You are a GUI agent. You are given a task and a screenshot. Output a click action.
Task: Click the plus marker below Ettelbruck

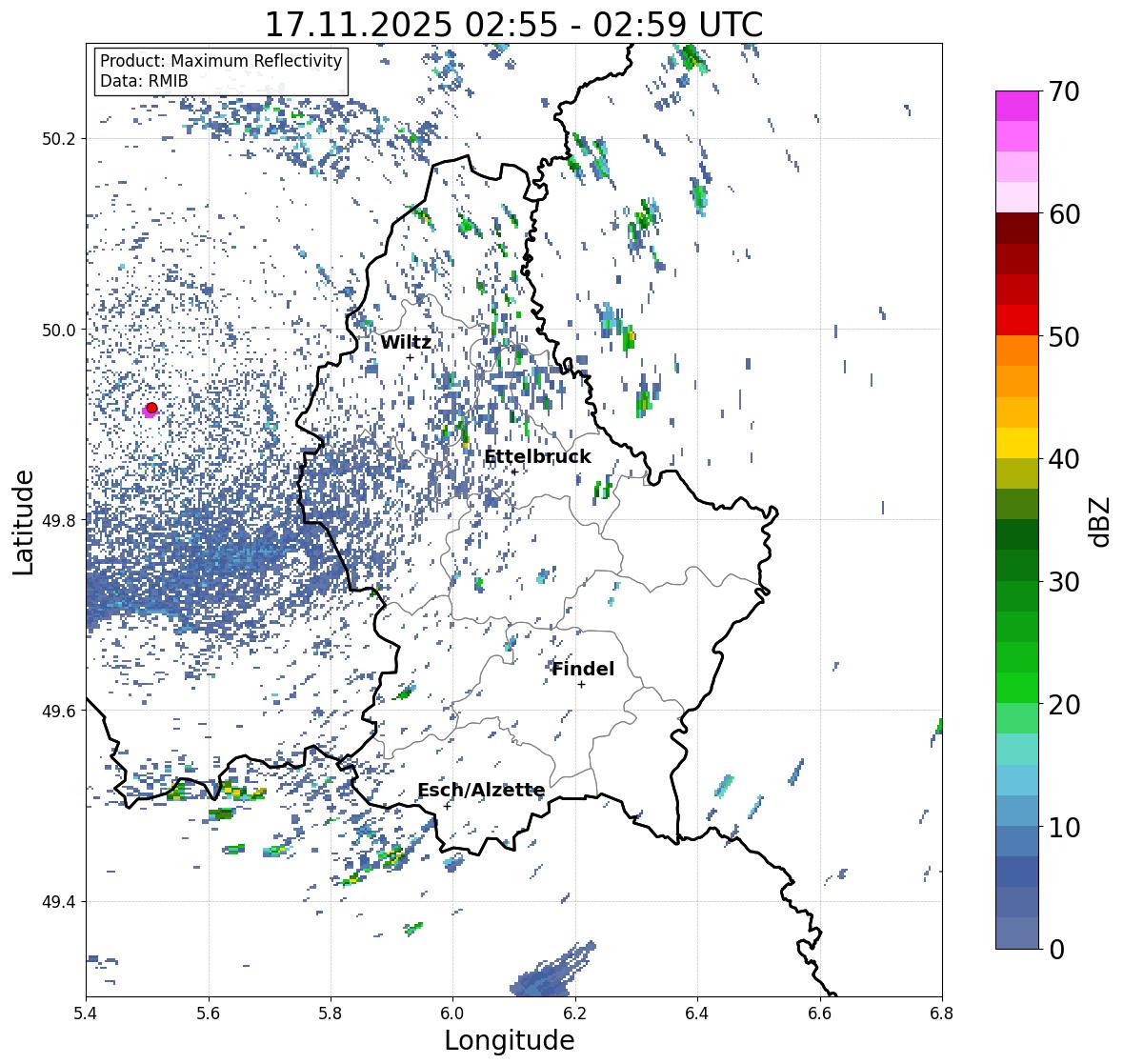click(514, 472)
